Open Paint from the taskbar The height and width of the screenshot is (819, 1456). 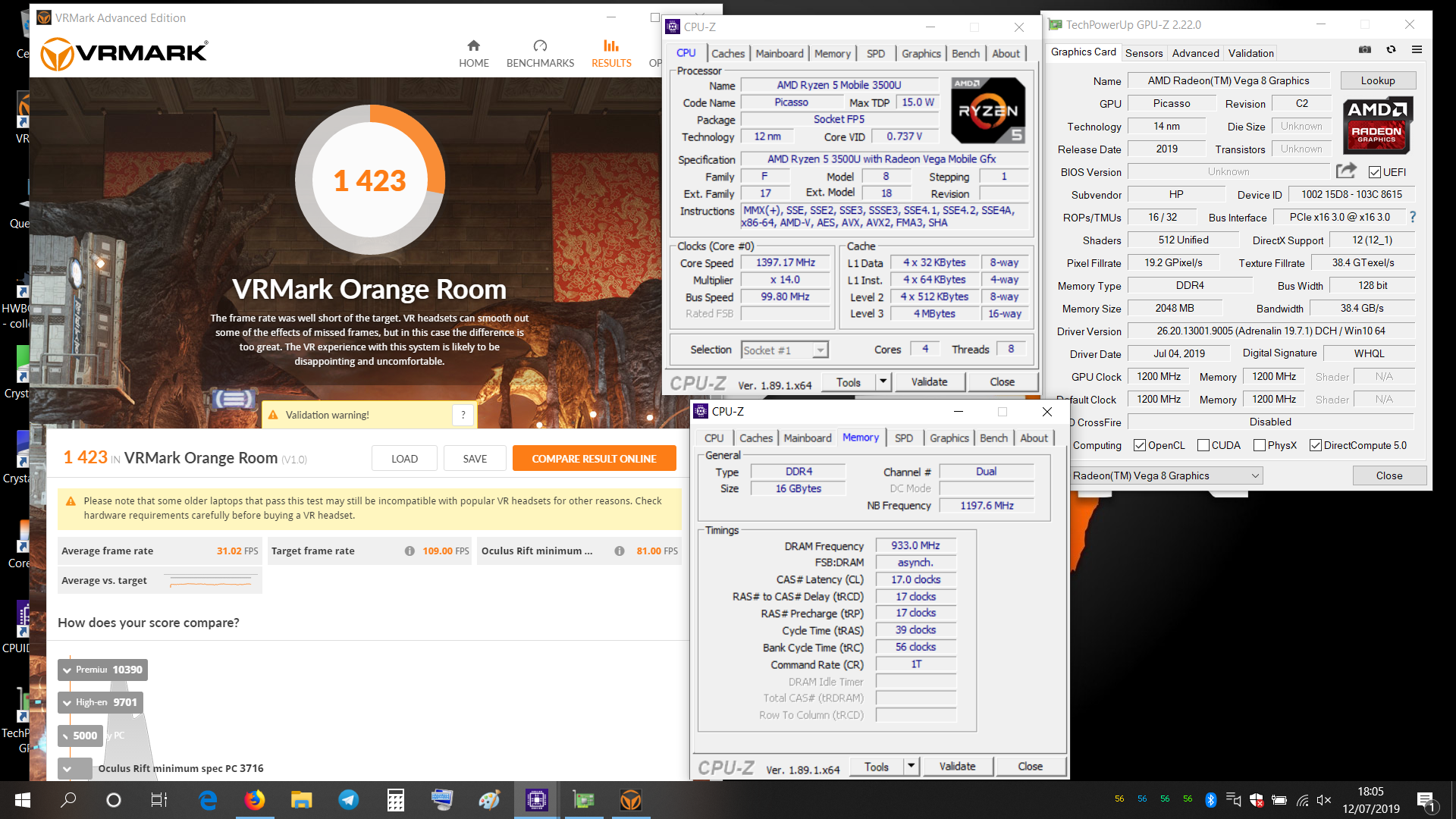pos(490,800)
